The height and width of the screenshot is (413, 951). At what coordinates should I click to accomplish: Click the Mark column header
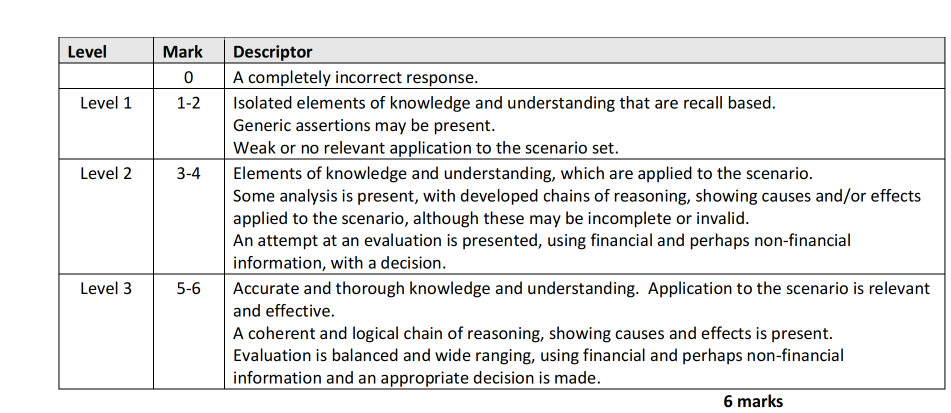click(183, 52)
